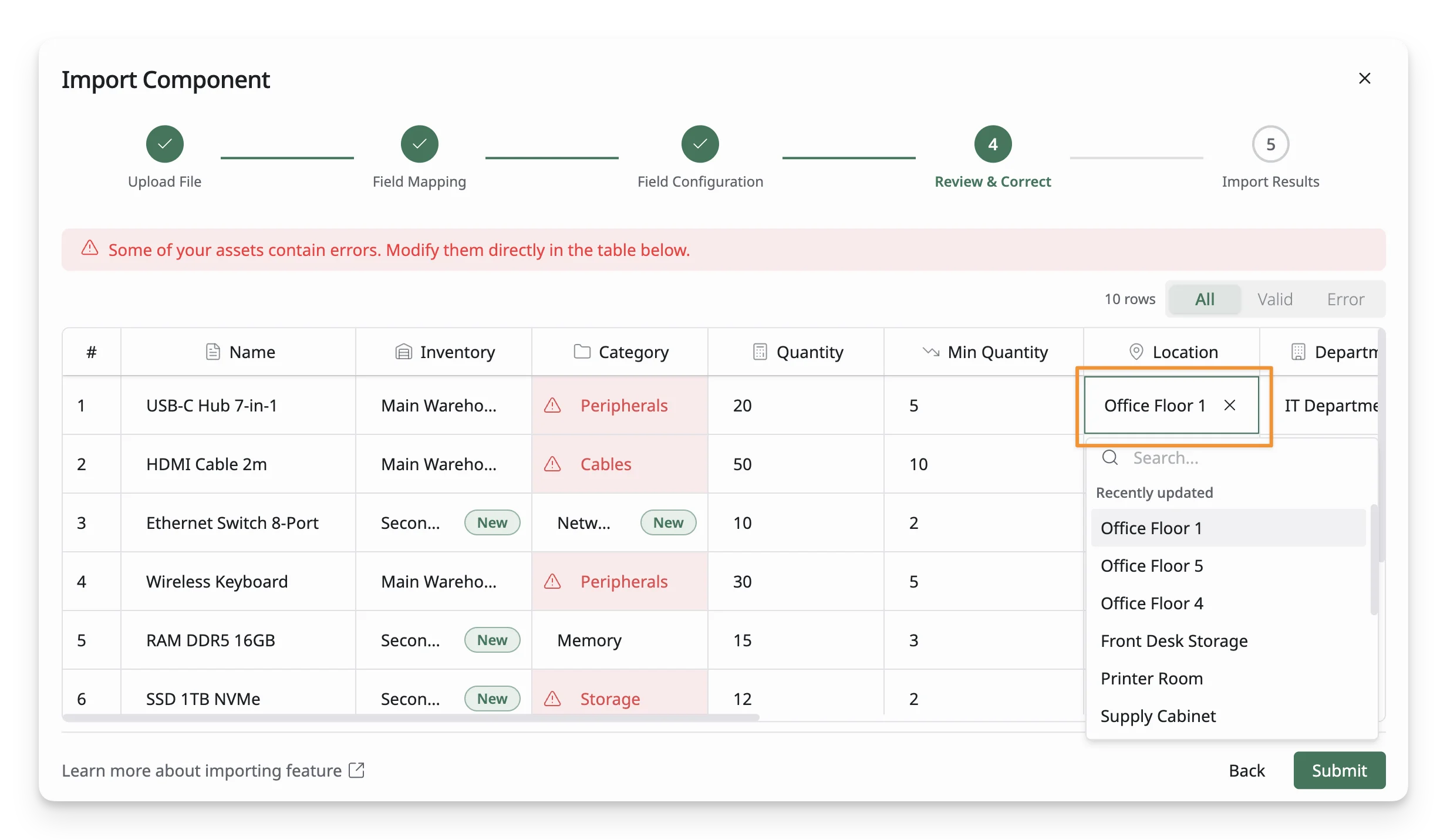Pick Front Desk Storage location

[1228, 640]
